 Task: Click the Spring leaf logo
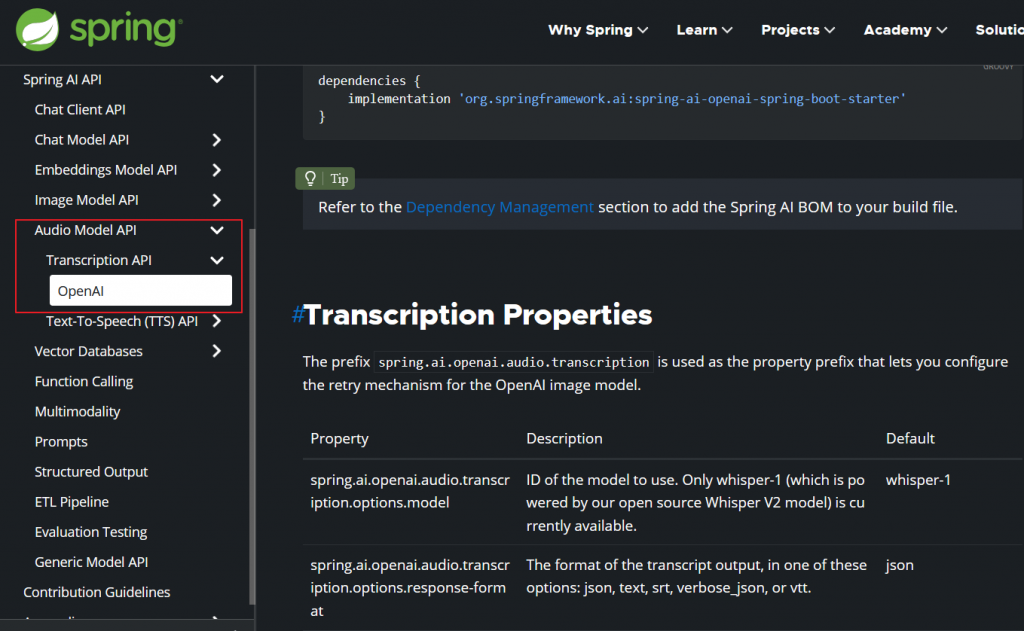37,30
